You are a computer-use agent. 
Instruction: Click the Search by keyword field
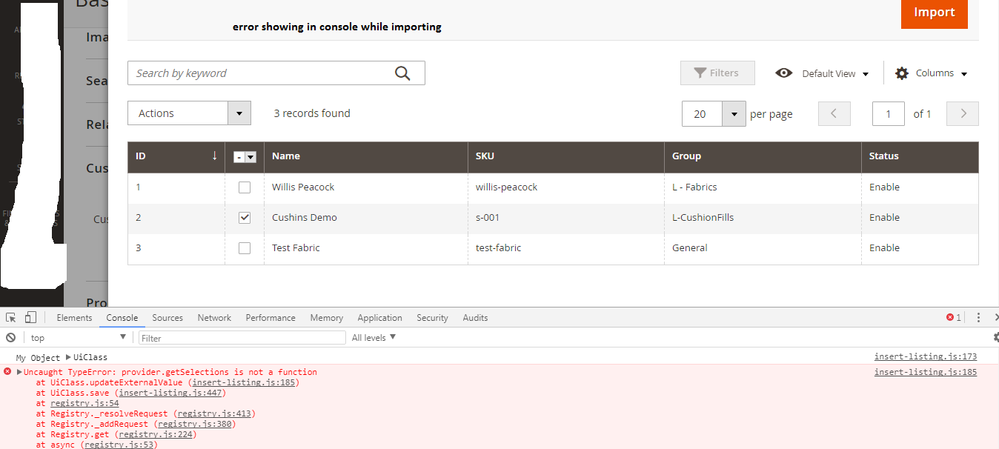point(260,73)
